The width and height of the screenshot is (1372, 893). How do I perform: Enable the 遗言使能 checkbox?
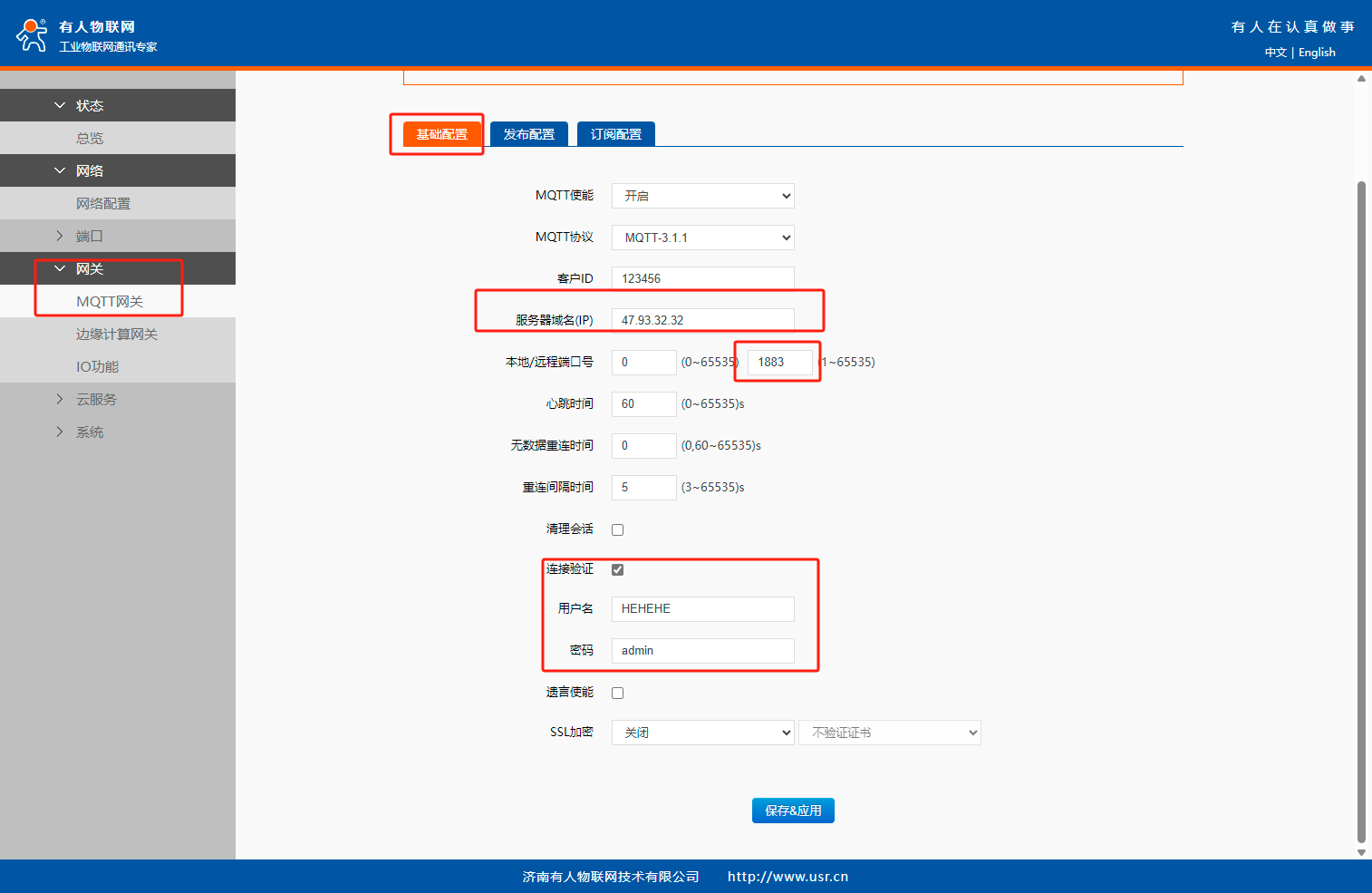pyautogui.click(x=617, y=693)
